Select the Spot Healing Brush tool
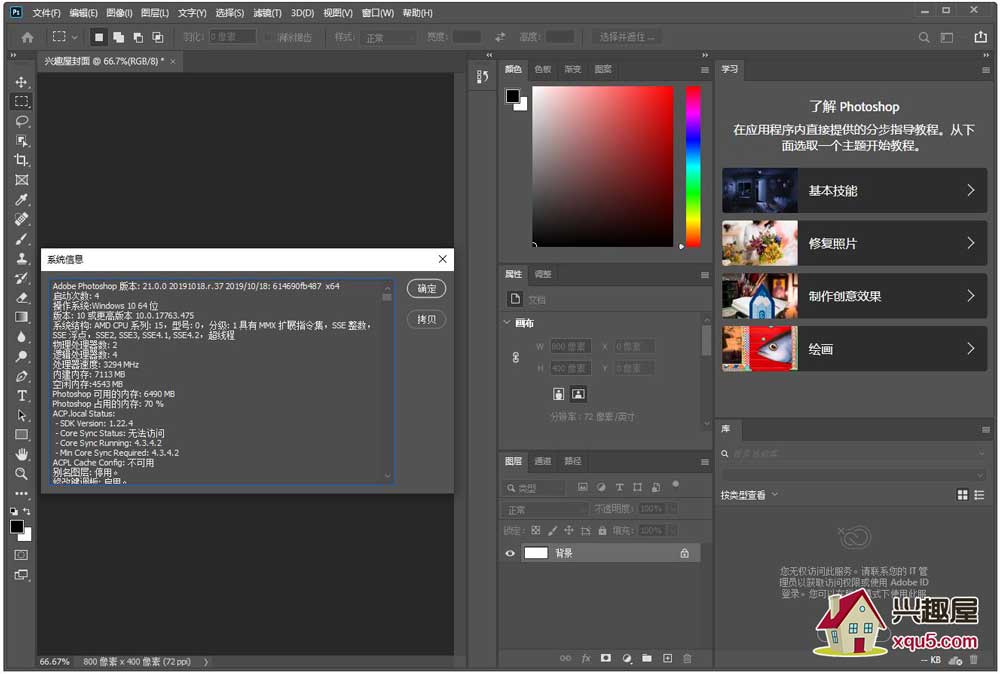This screenshot has width=1000, height=674. (21, 219)
